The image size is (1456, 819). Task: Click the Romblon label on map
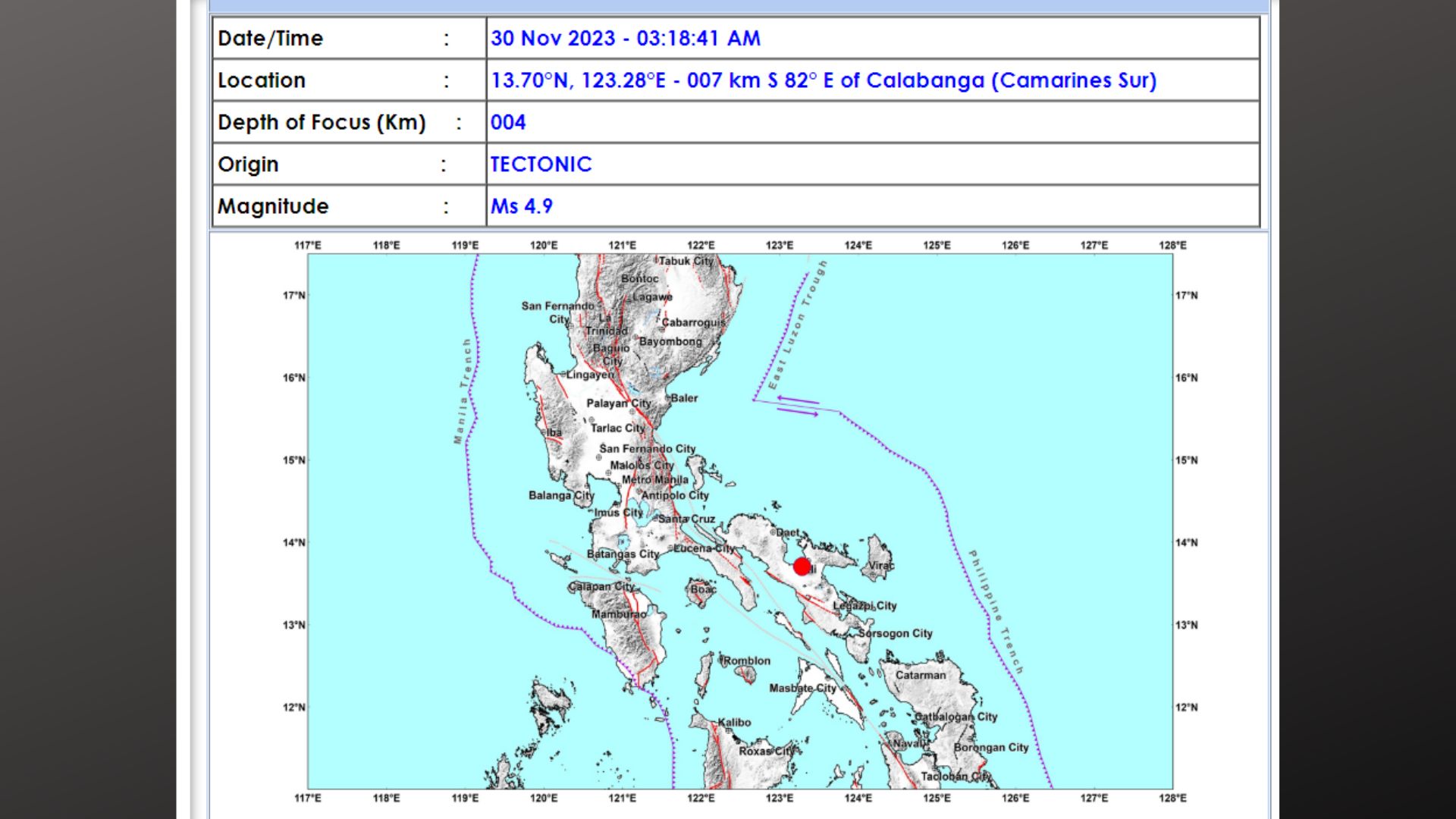[747, 661]
